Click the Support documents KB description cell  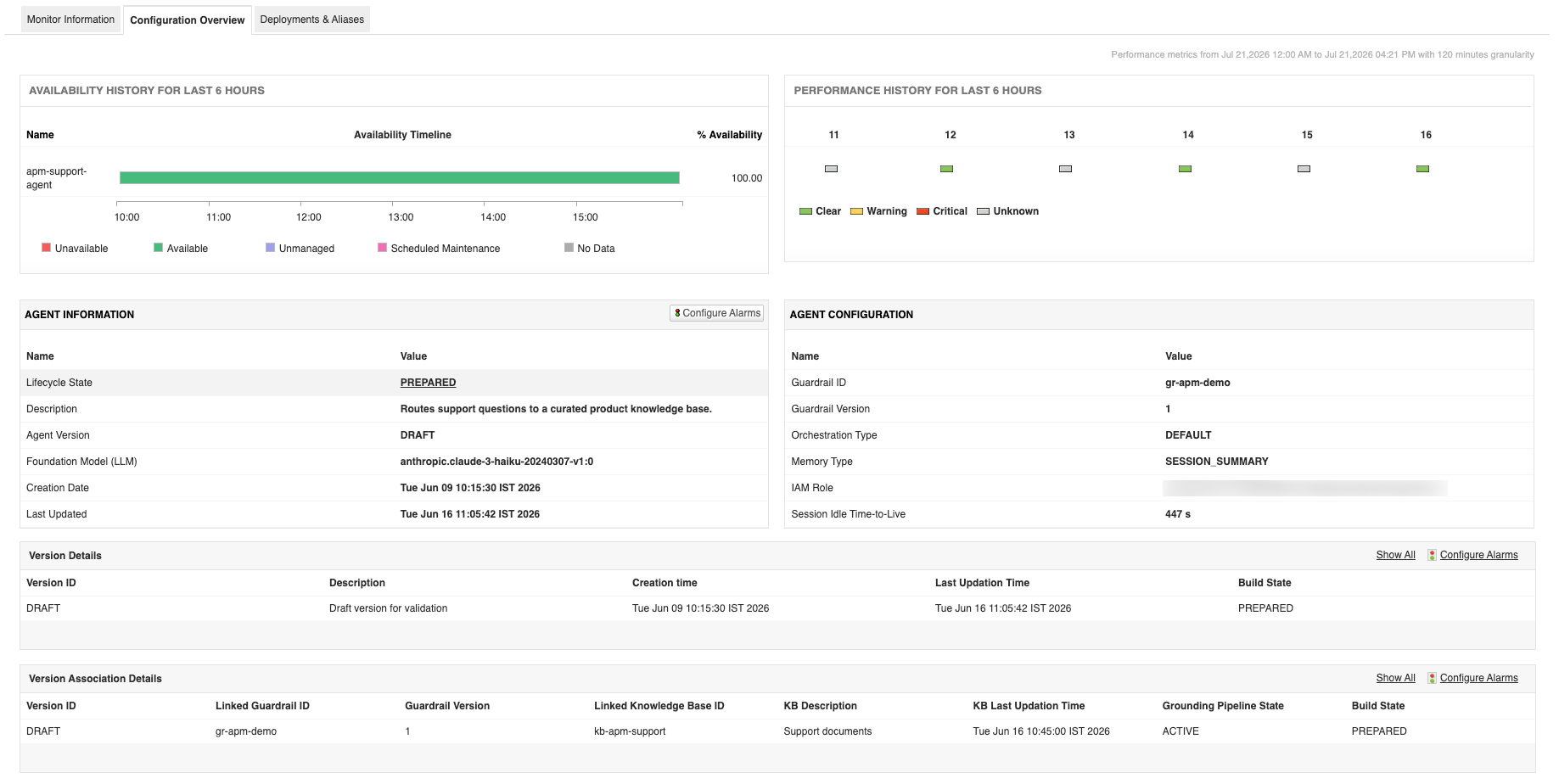[x=827, y=731]
